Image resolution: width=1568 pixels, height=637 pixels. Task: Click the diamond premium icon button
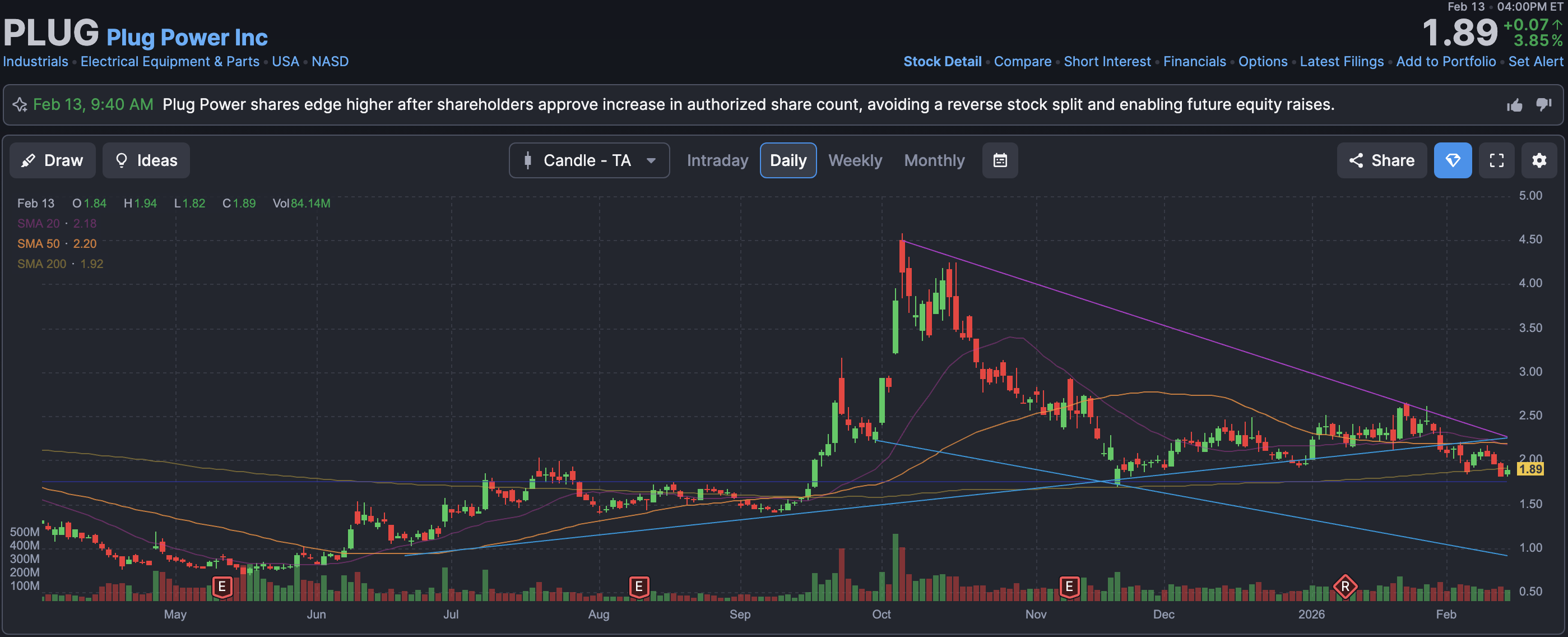coord(1453,161)
